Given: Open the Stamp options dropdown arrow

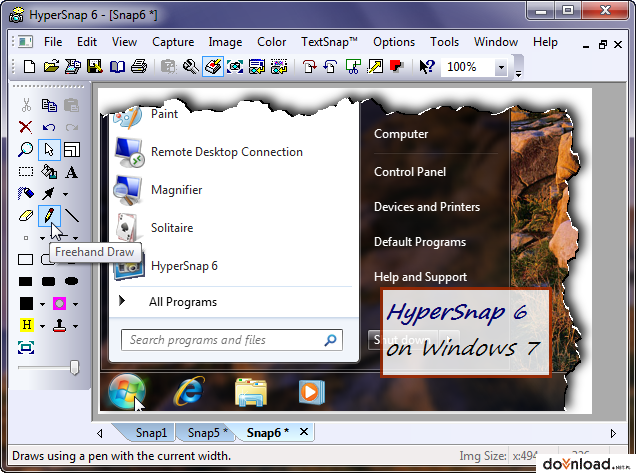Looking at the screenshot, I should coord(75,326).
